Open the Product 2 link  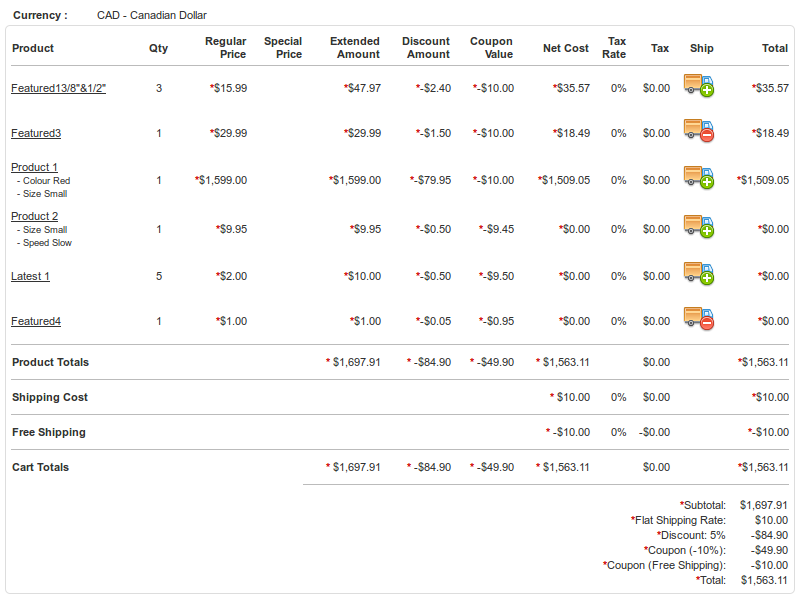[x=34, y=216]
